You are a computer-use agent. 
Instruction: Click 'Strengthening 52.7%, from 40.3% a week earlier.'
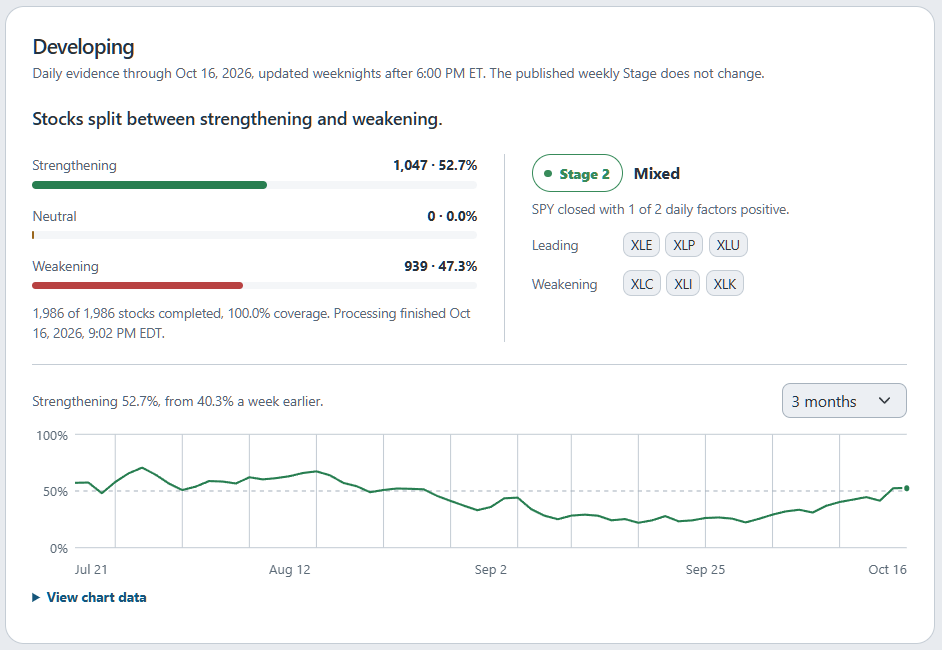tap(178, 401)
